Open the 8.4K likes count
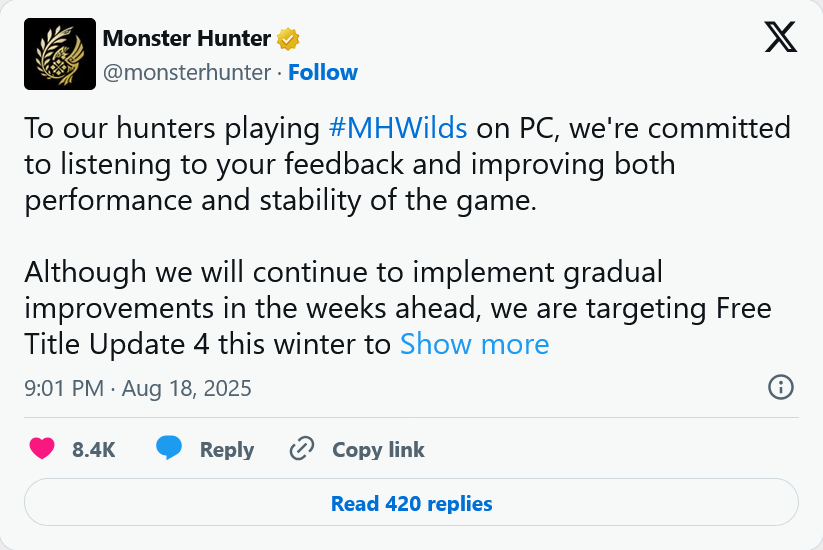This screenshot has width=823, height=550. coord(93,450)
